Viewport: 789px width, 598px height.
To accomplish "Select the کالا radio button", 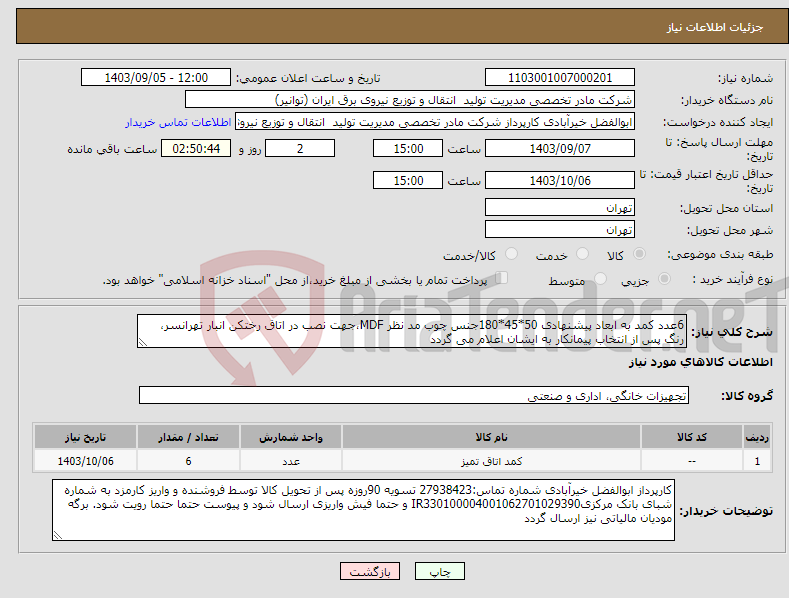I will point(640,254).
